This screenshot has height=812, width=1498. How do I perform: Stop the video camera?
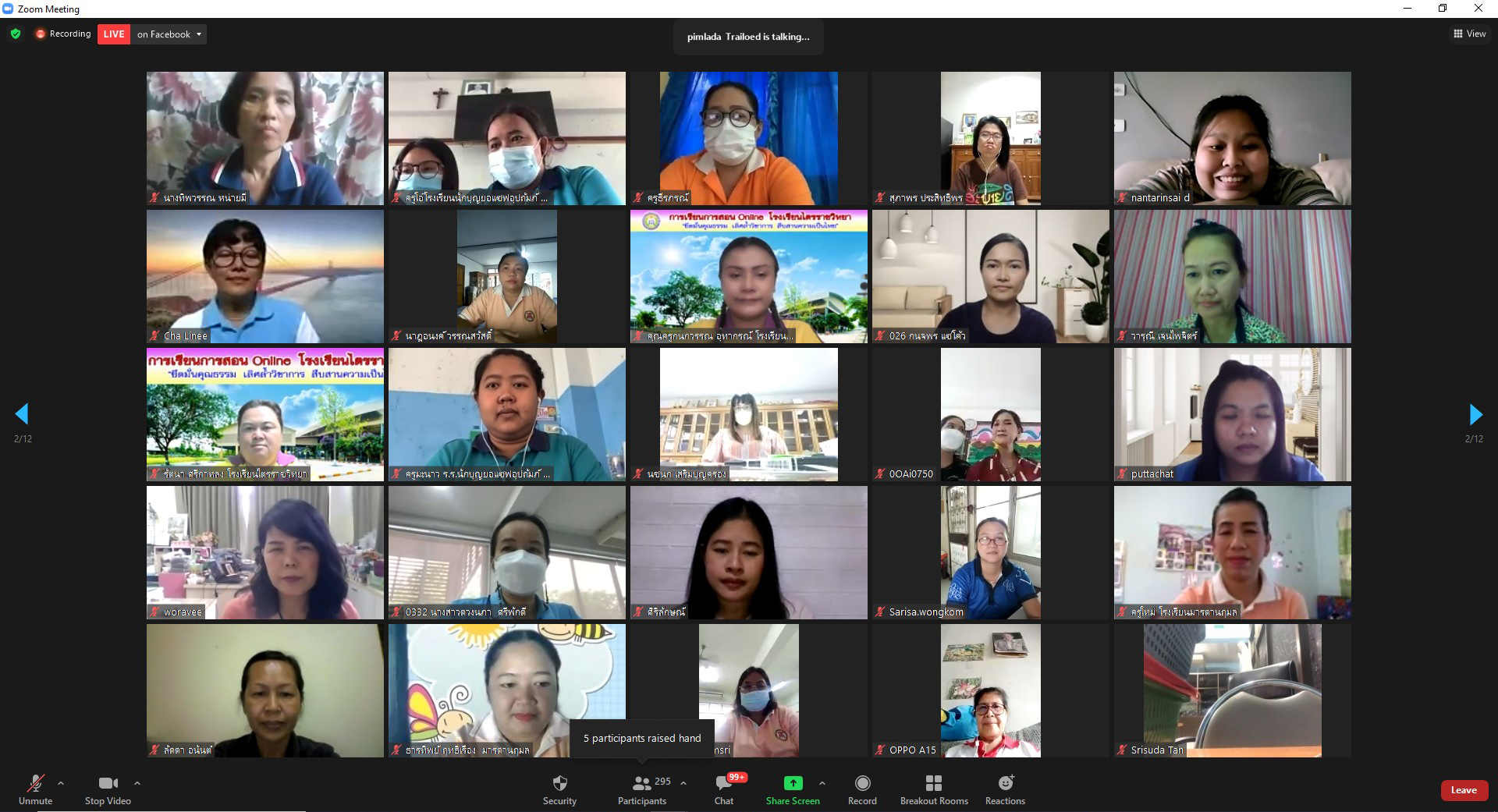[108, 789]
